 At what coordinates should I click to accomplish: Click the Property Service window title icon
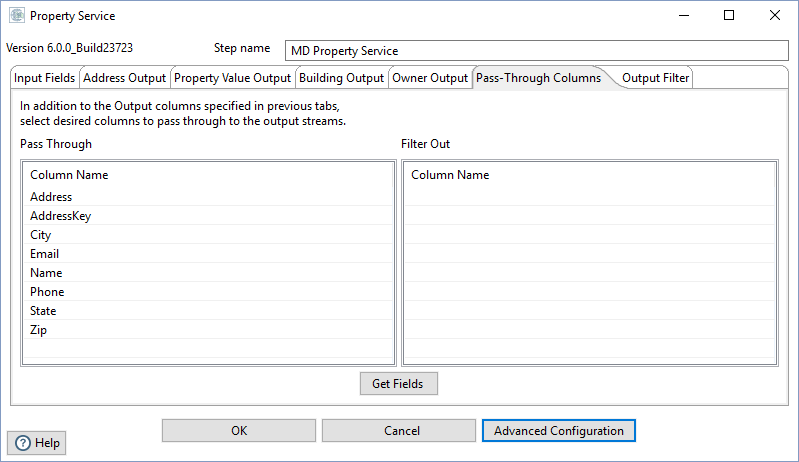pyautogui.click(x=16, y=16)
